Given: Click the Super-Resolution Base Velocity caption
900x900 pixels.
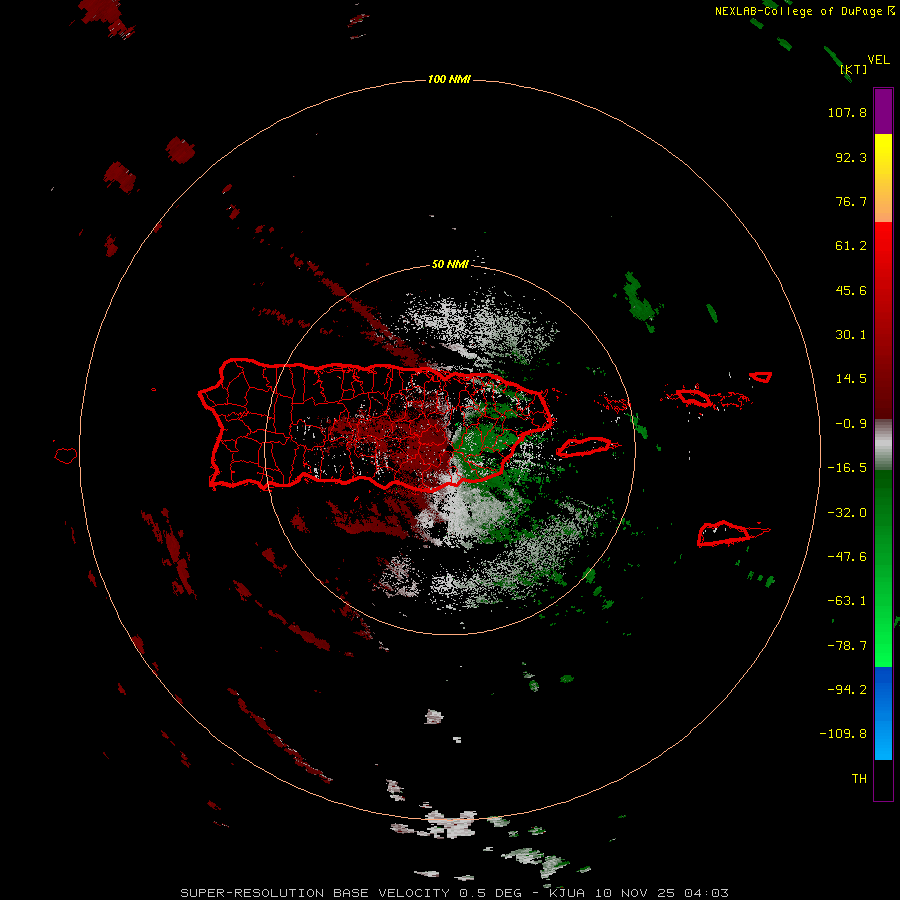Looking at the screenshot, I should [455, 893].
